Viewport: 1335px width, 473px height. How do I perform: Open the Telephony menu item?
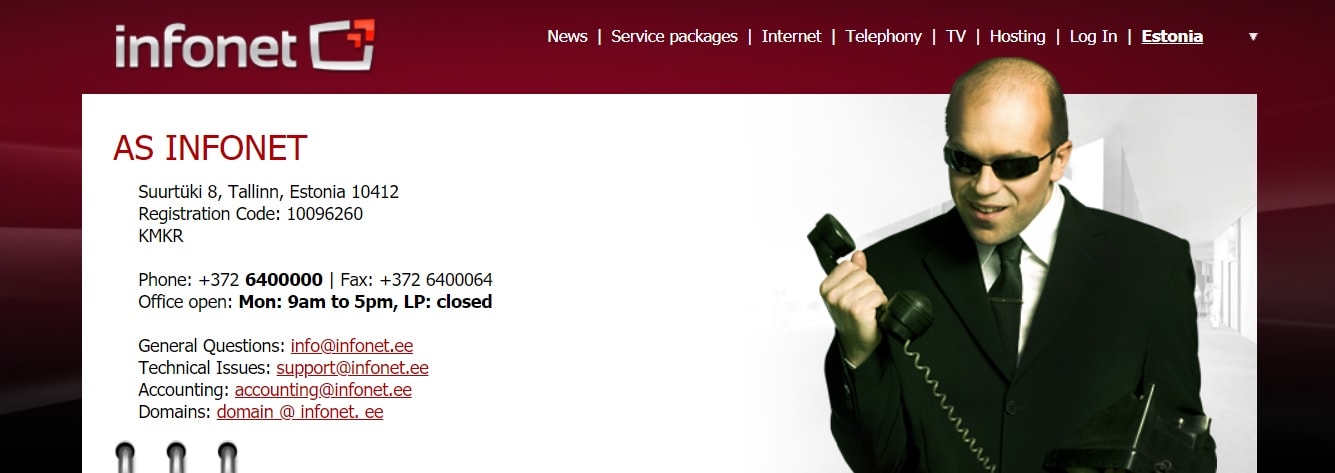click(x=883, y=36)
